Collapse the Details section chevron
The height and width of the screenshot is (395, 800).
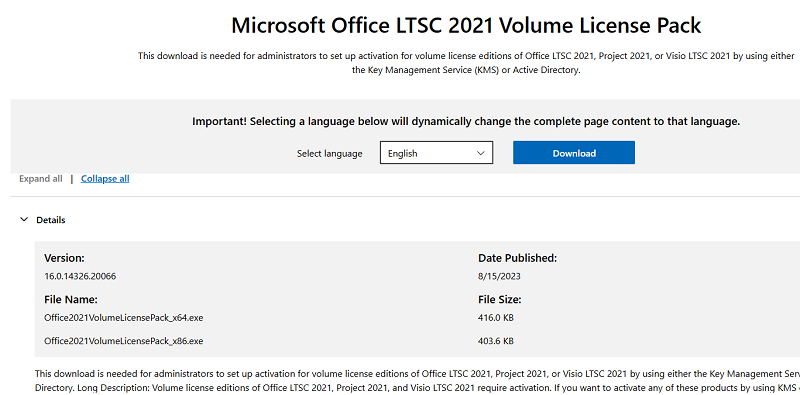click(23, 219)
